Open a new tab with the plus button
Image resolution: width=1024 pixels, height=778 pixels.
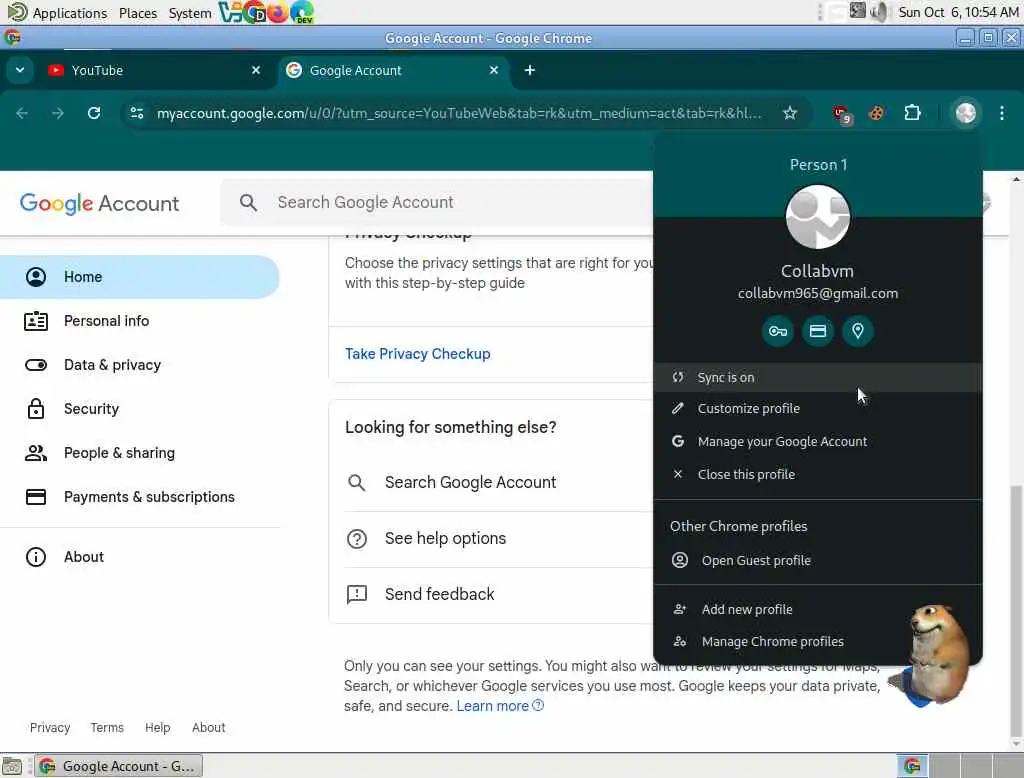click(530, 70)
